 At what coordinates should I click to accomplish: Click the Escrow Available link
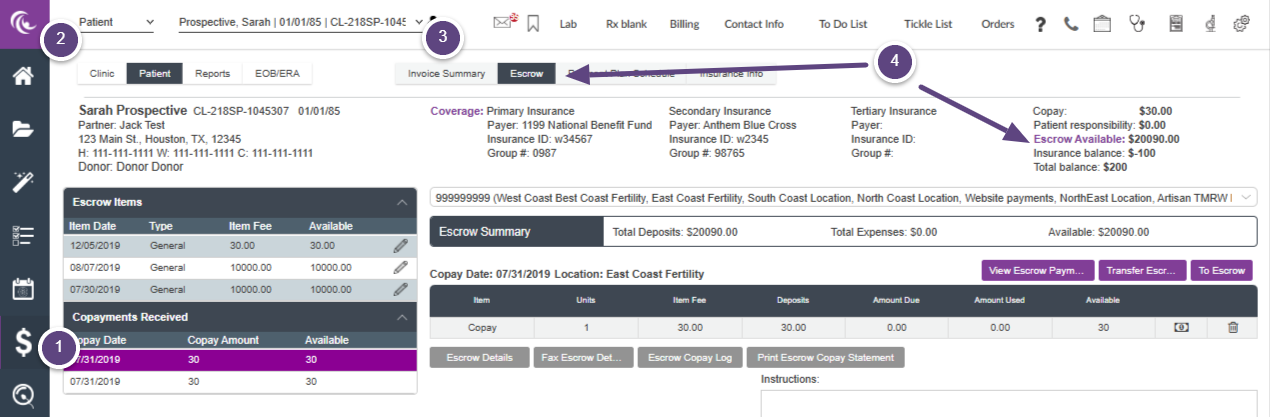[1078, 139]
